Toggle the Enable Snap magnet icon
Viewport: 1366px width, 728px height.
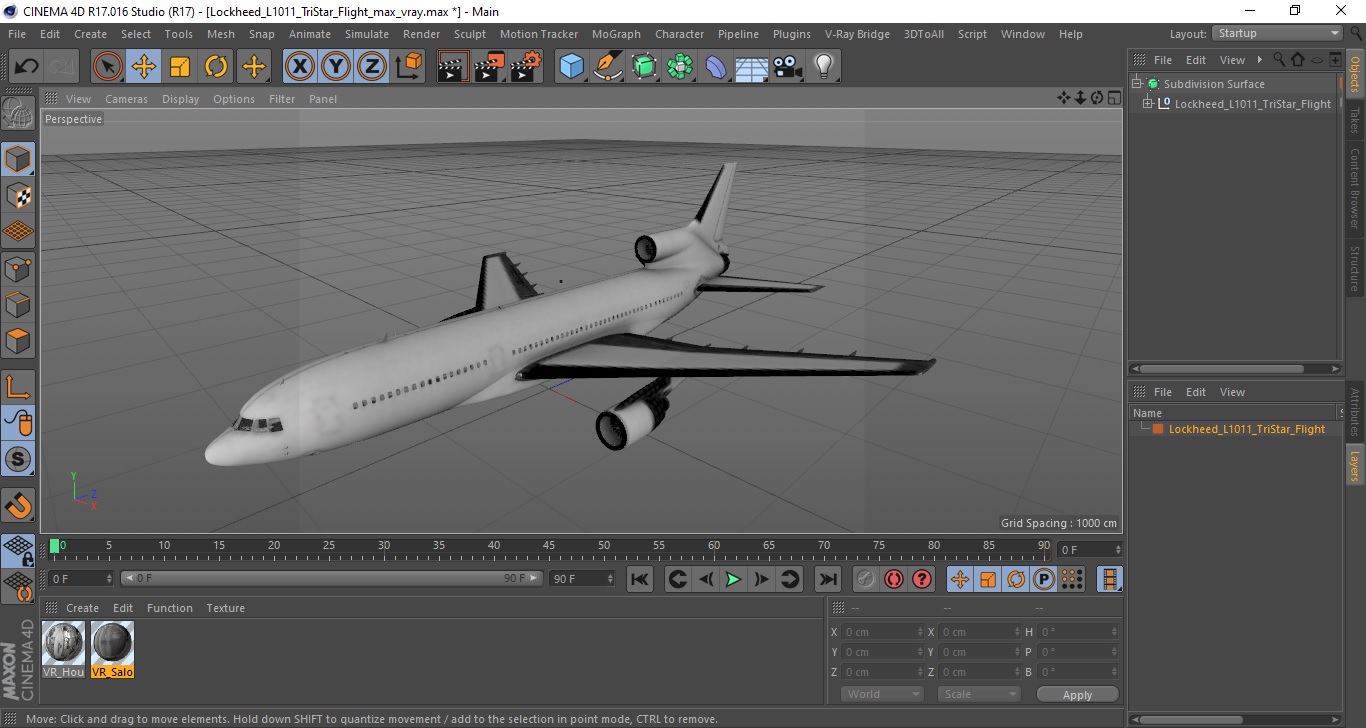click(x=18, y=505)
